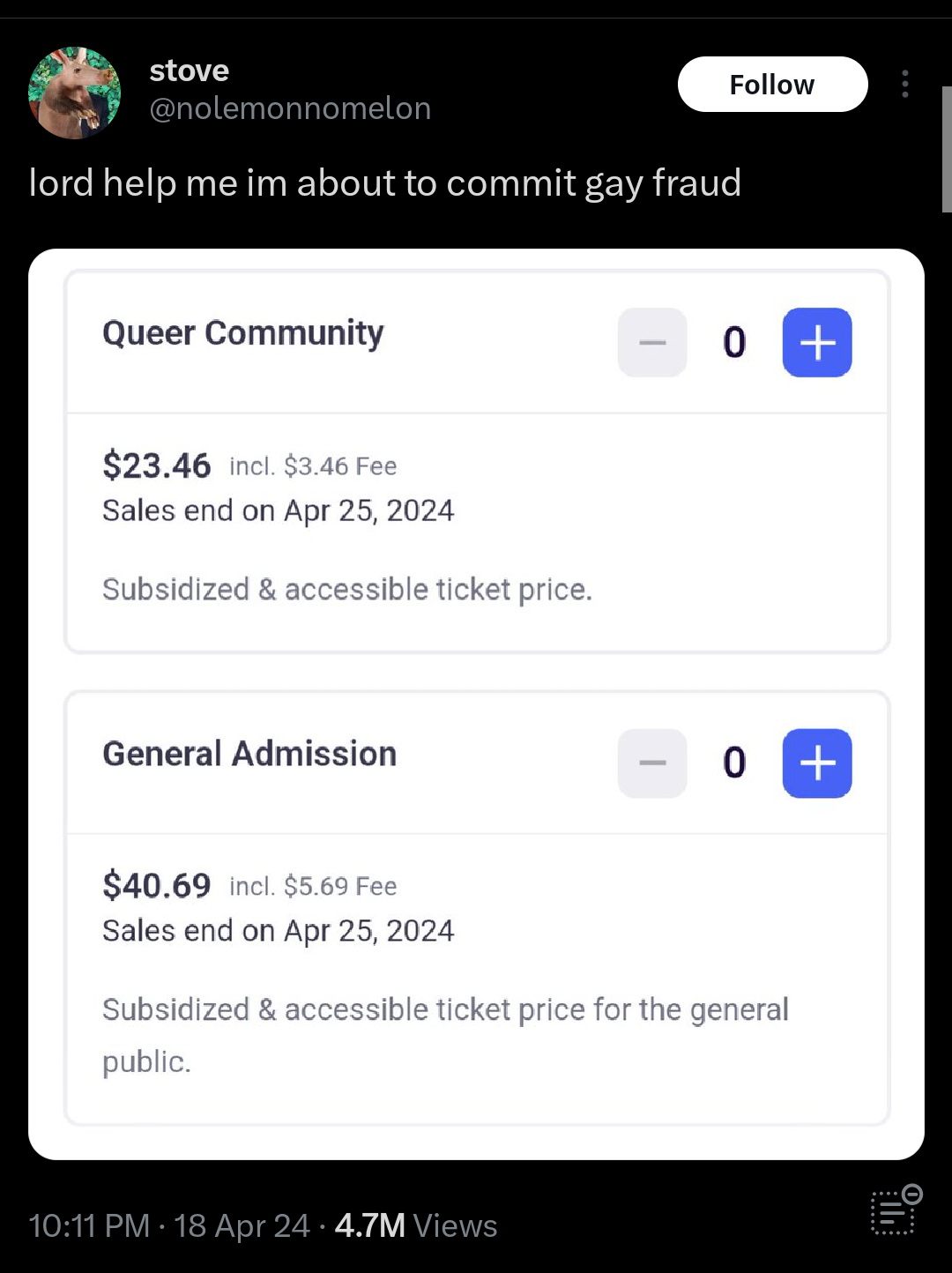Decrease Queer Community ticket quantity with minus

(x=652, y=342)
